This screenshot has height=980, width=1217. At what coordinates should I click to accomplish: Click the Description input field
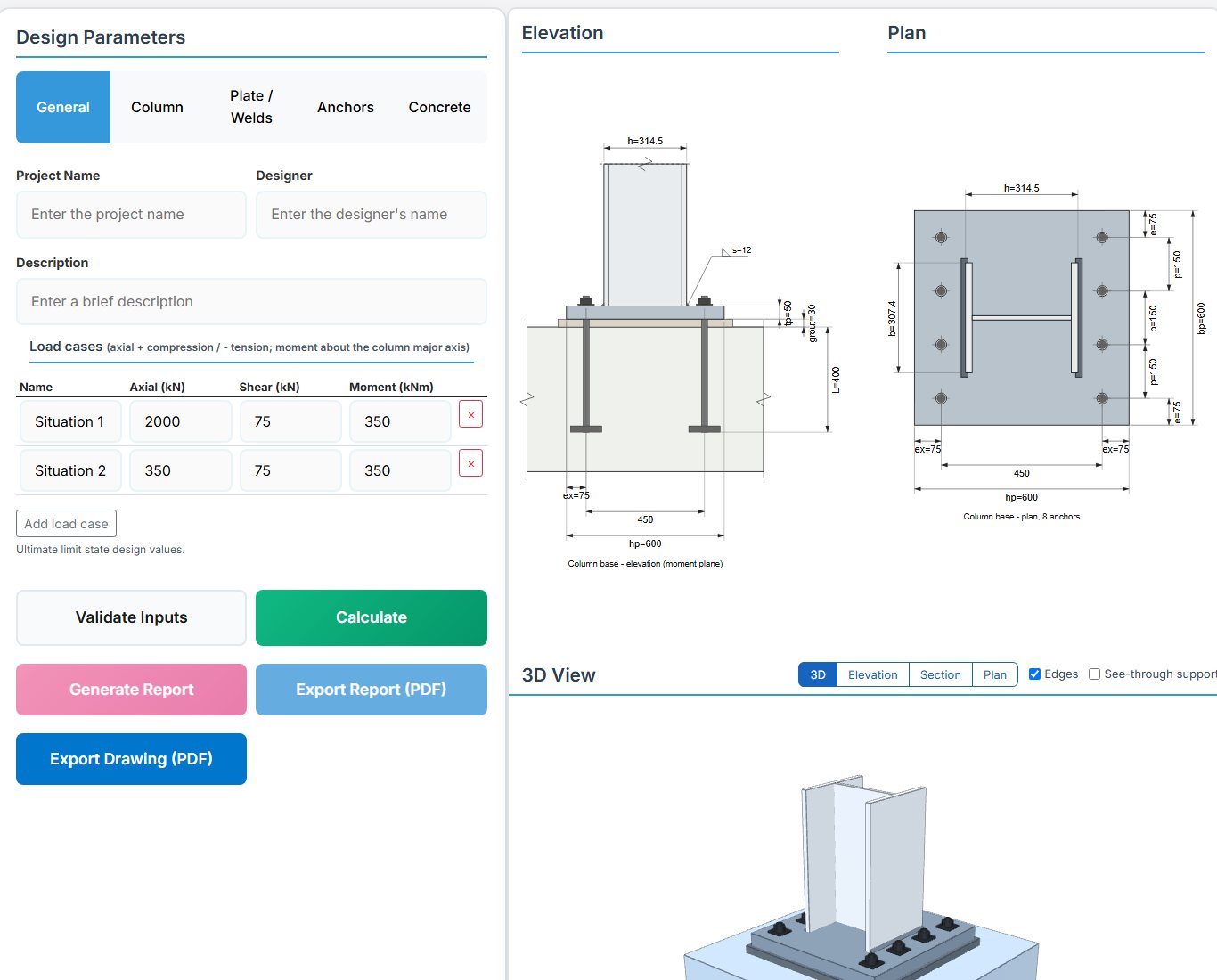click(x=251, y=302)
